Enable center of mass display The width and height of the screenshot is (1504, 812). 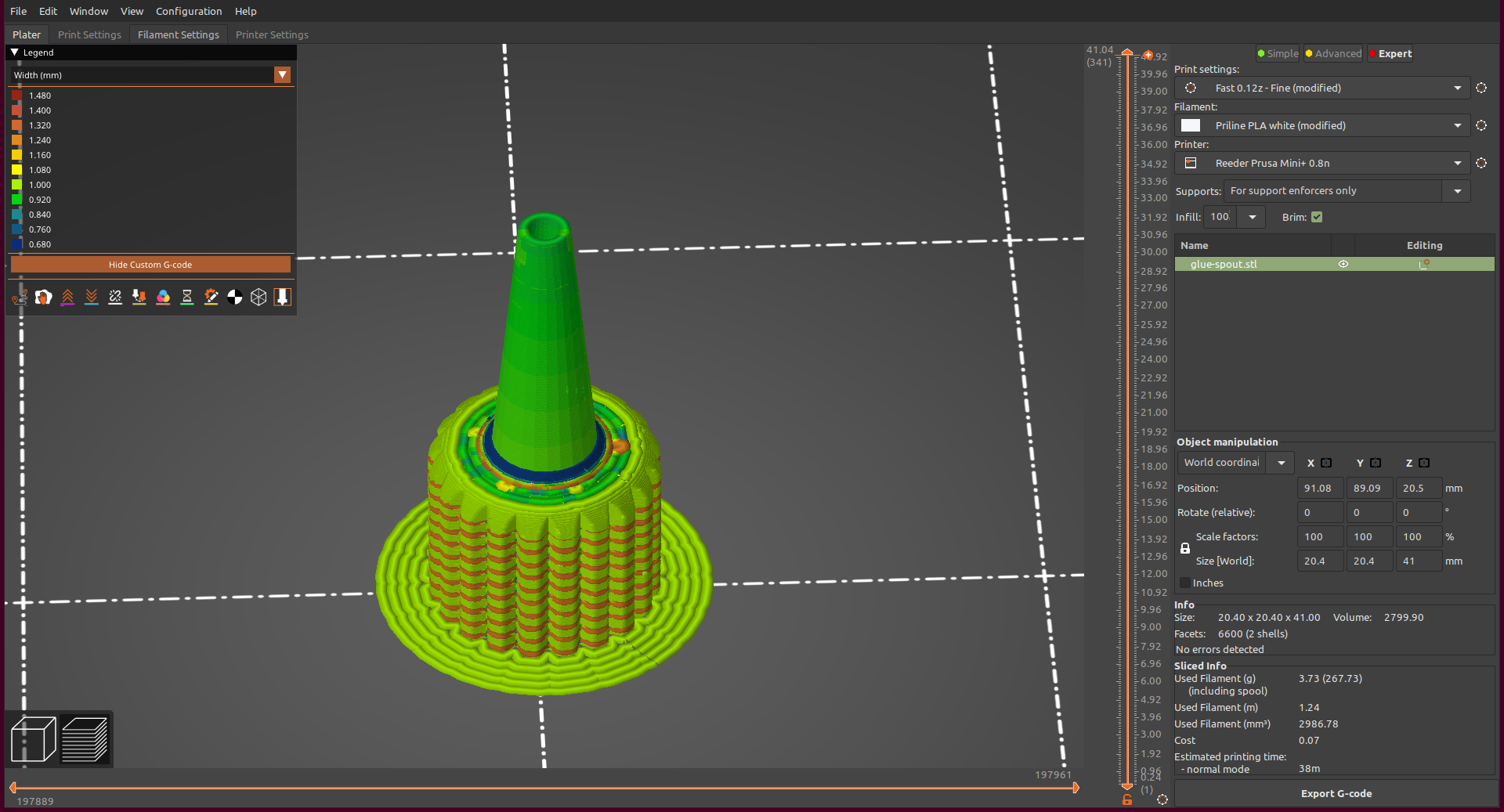(234, 297)
